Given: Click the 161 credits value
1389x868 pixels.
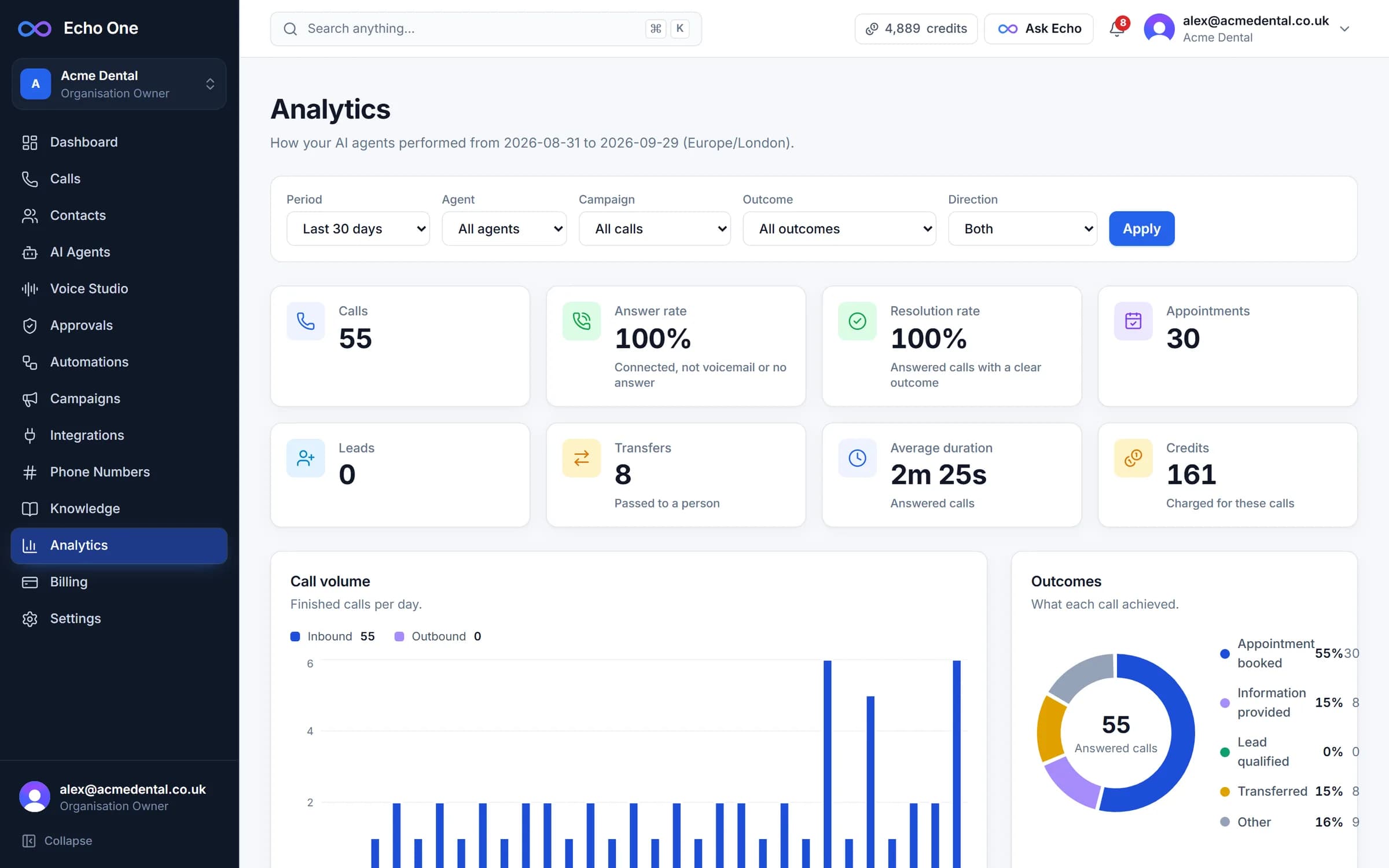Looking at the screenshot, I should [x=1191, y=475].
